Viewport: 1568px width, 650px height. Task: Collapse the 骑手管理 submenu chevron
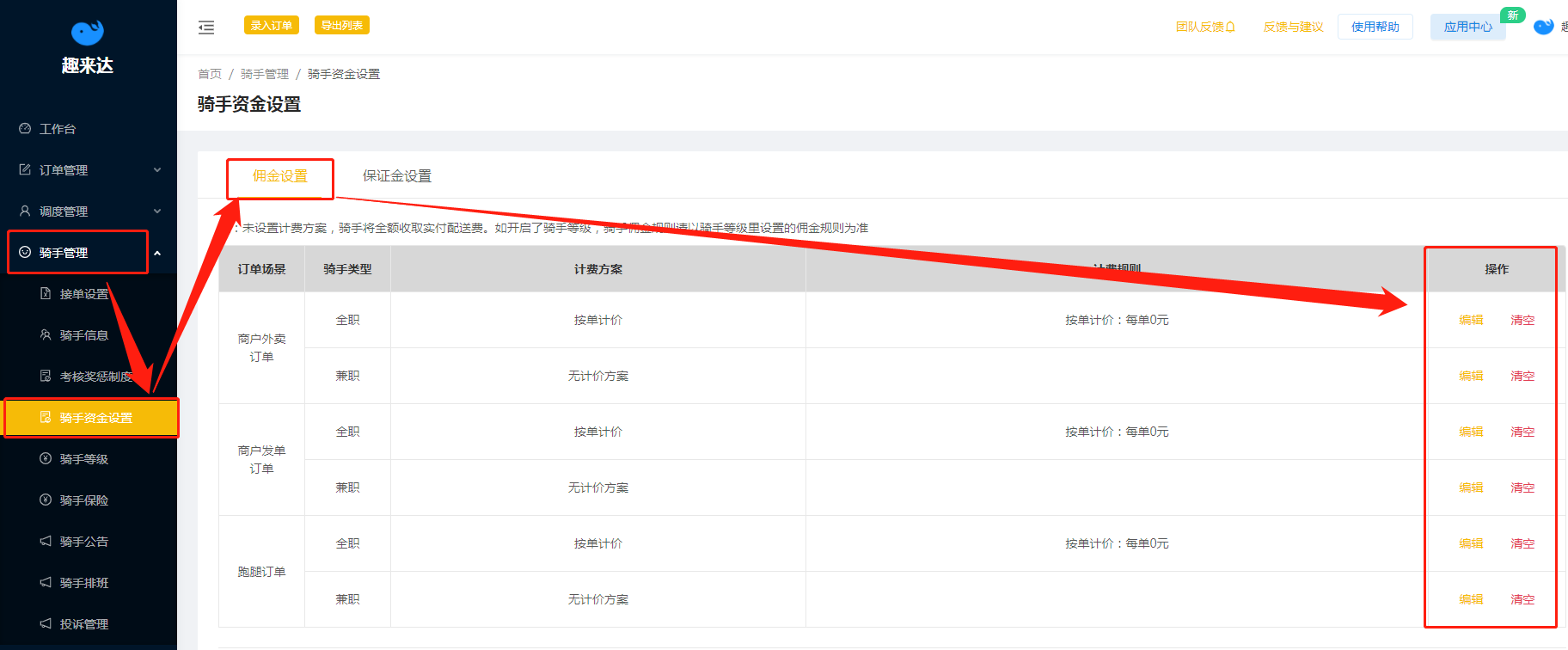[157, 253]
